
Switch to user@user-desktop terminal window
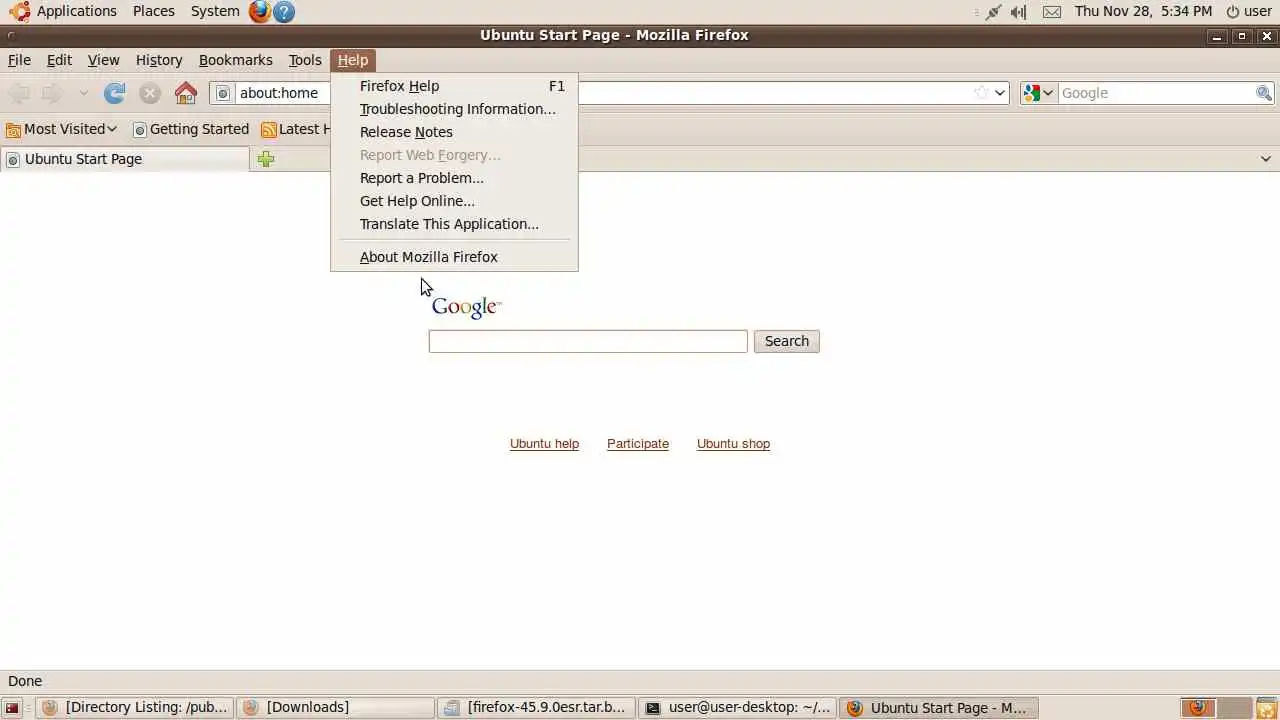pos(738,707)
